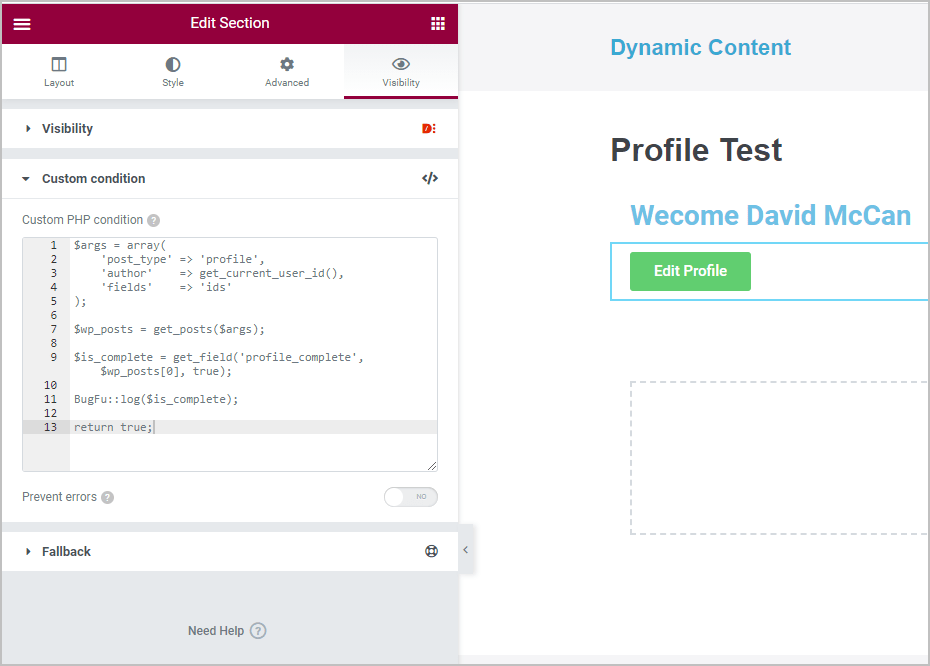This screenshot has width=930, height=666.
Task: Toggle the Prevent errors switch
Action: (410, 497)
